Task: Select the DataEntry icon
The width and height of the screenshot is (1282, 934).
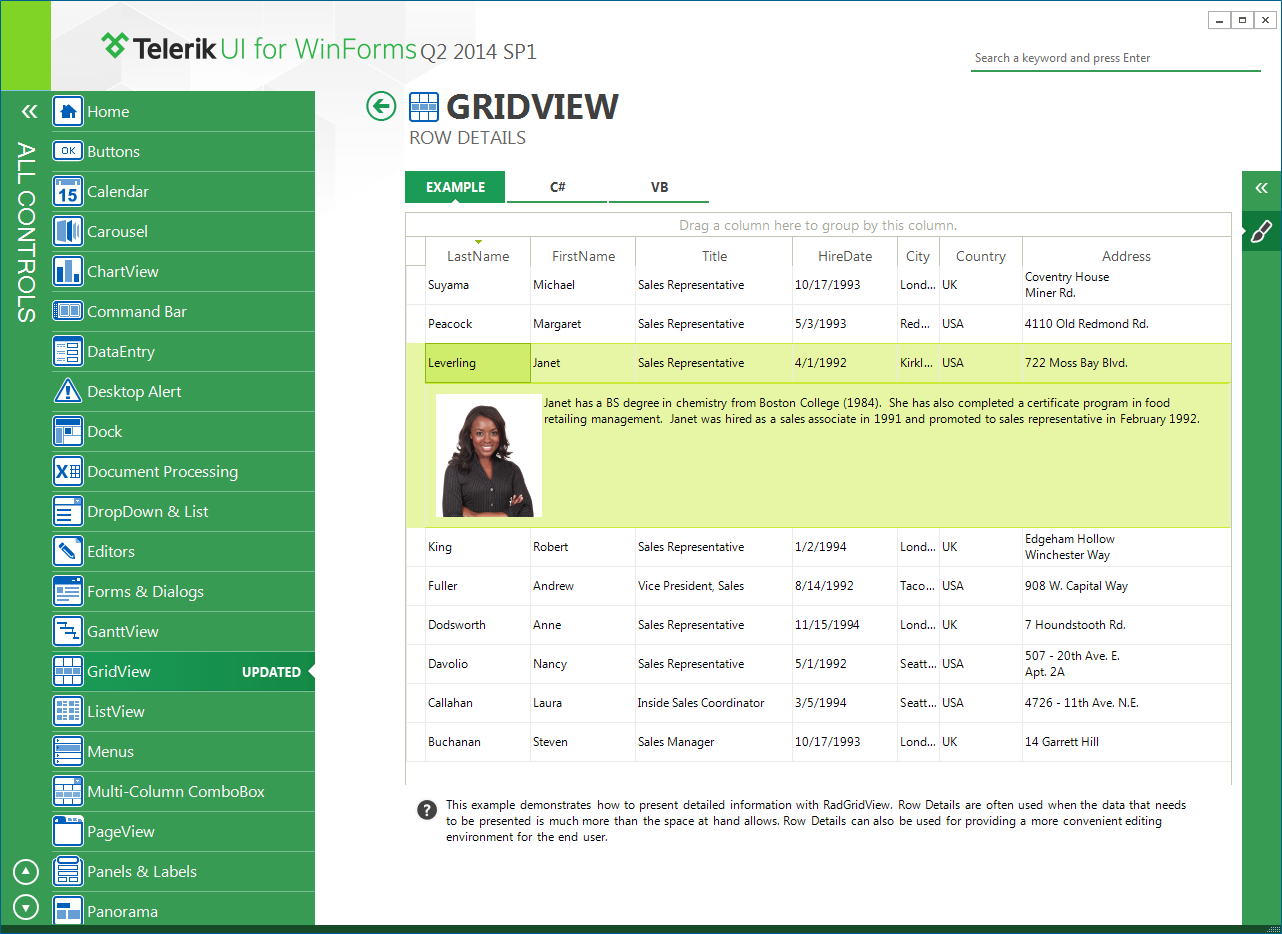Action: [x=68, y=352]
